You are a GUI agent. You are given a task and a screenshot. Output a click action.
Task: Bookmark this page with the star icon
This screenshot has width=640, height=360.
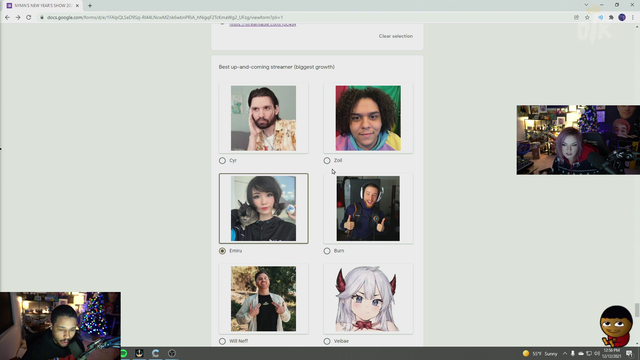pos(587,18)
